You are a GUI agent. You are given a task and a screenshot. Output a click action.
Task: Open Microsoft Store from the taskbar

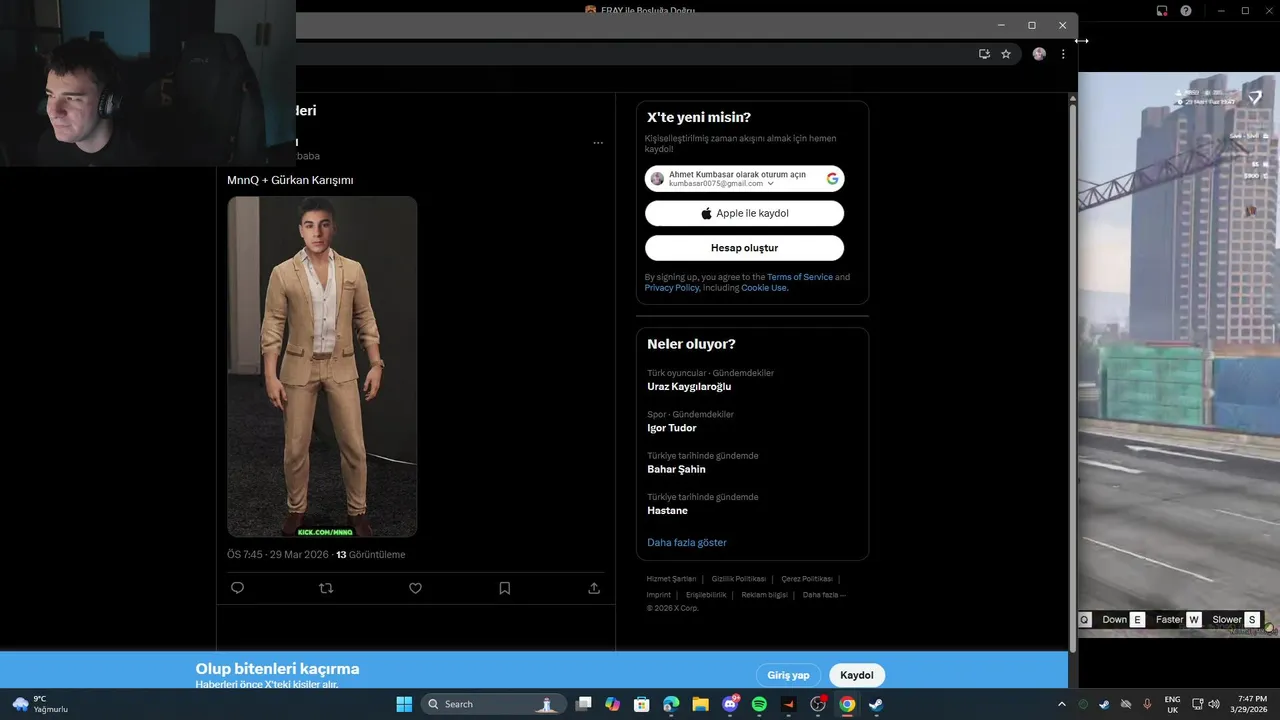pos(642,704)
